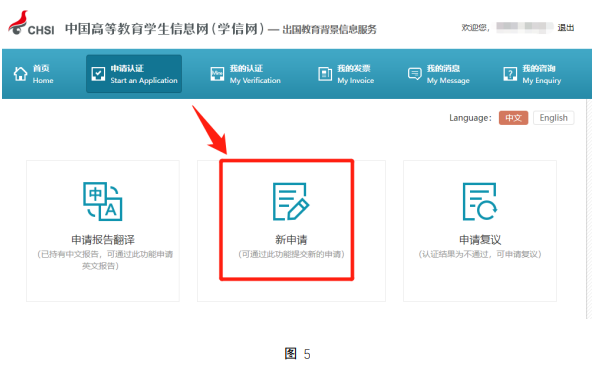Open 我的咨询 My Enquiry

[542, 74]
